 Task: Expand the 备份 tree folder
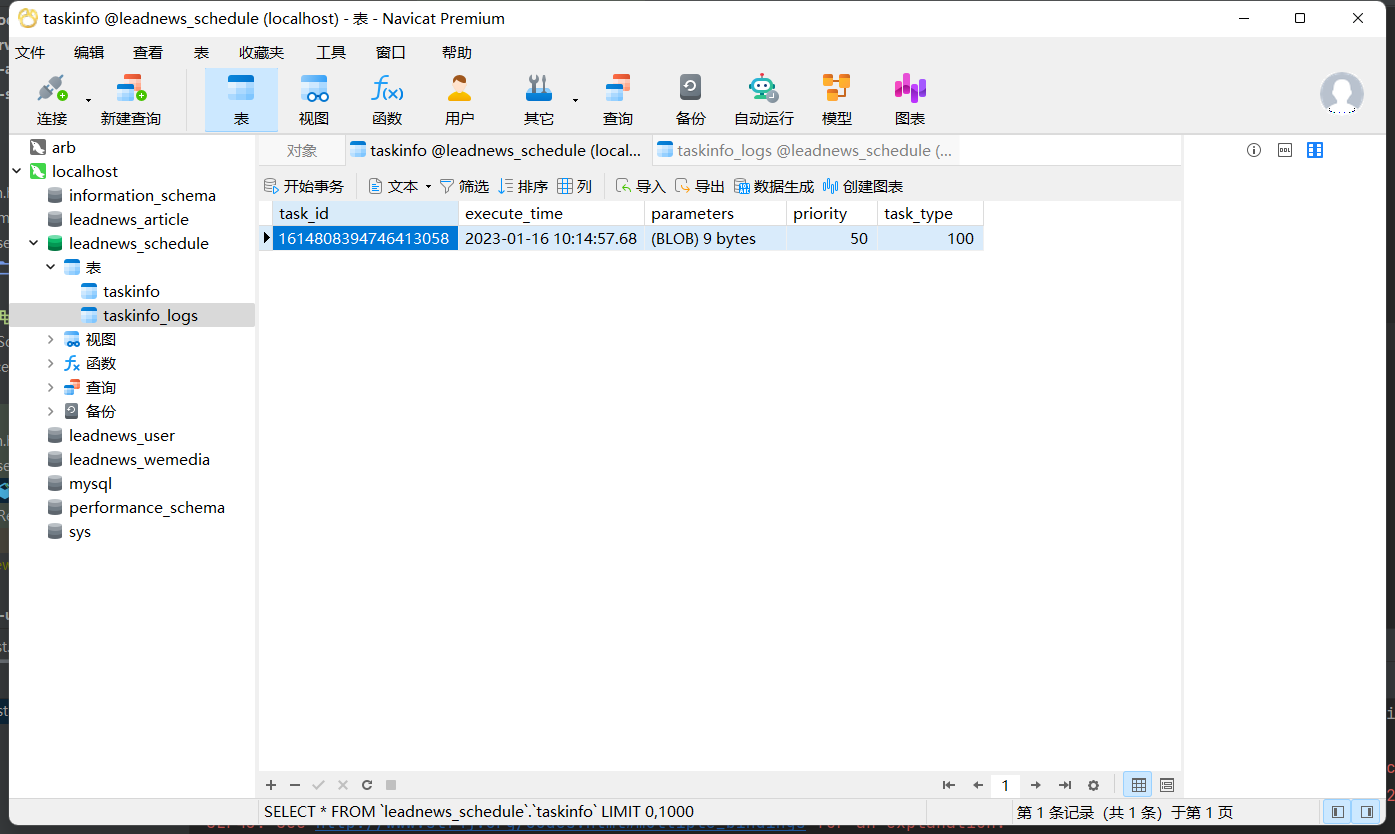point(51,411)
